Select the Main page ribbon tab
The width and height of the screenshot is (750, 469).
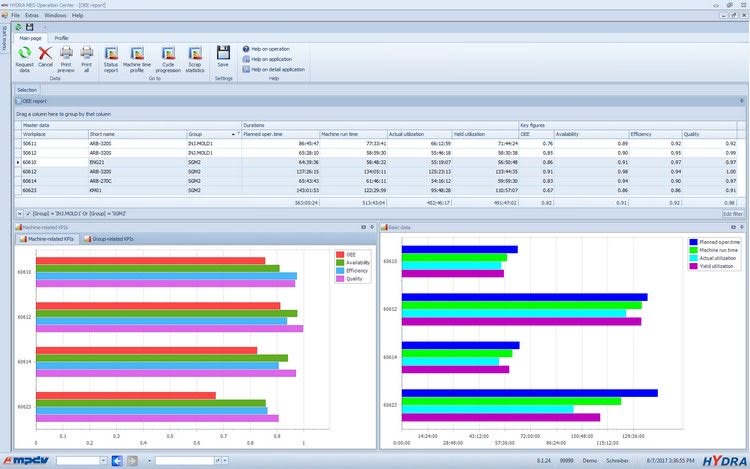pos(31,38)
